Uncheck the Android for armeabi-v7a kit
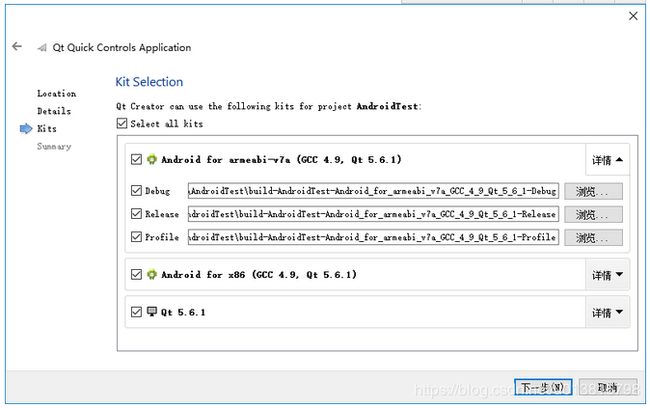 click(136, 159)
